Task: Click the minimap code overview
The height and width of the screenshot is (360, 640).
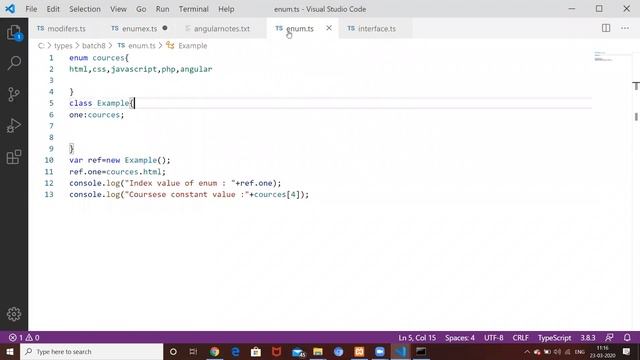Action: point(603,56)
